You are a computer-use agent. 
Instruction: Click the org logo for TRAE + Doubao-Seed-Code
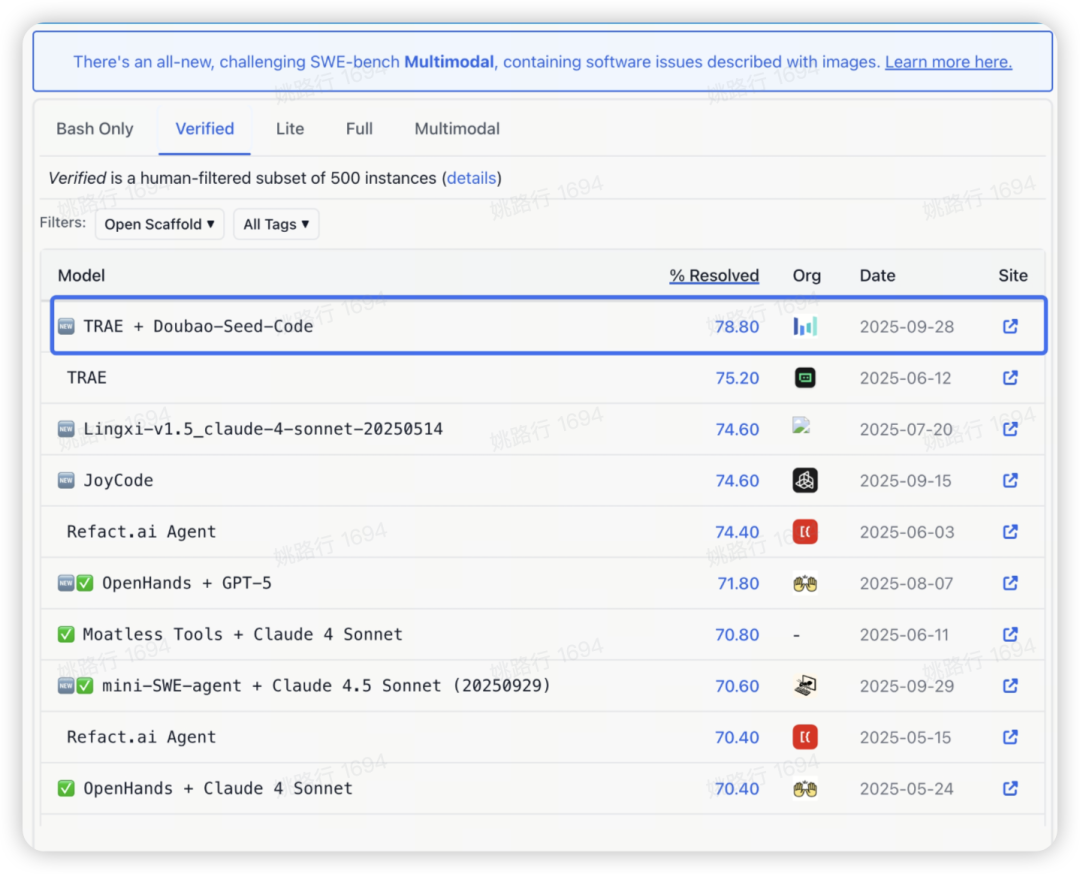pos(804,326)
